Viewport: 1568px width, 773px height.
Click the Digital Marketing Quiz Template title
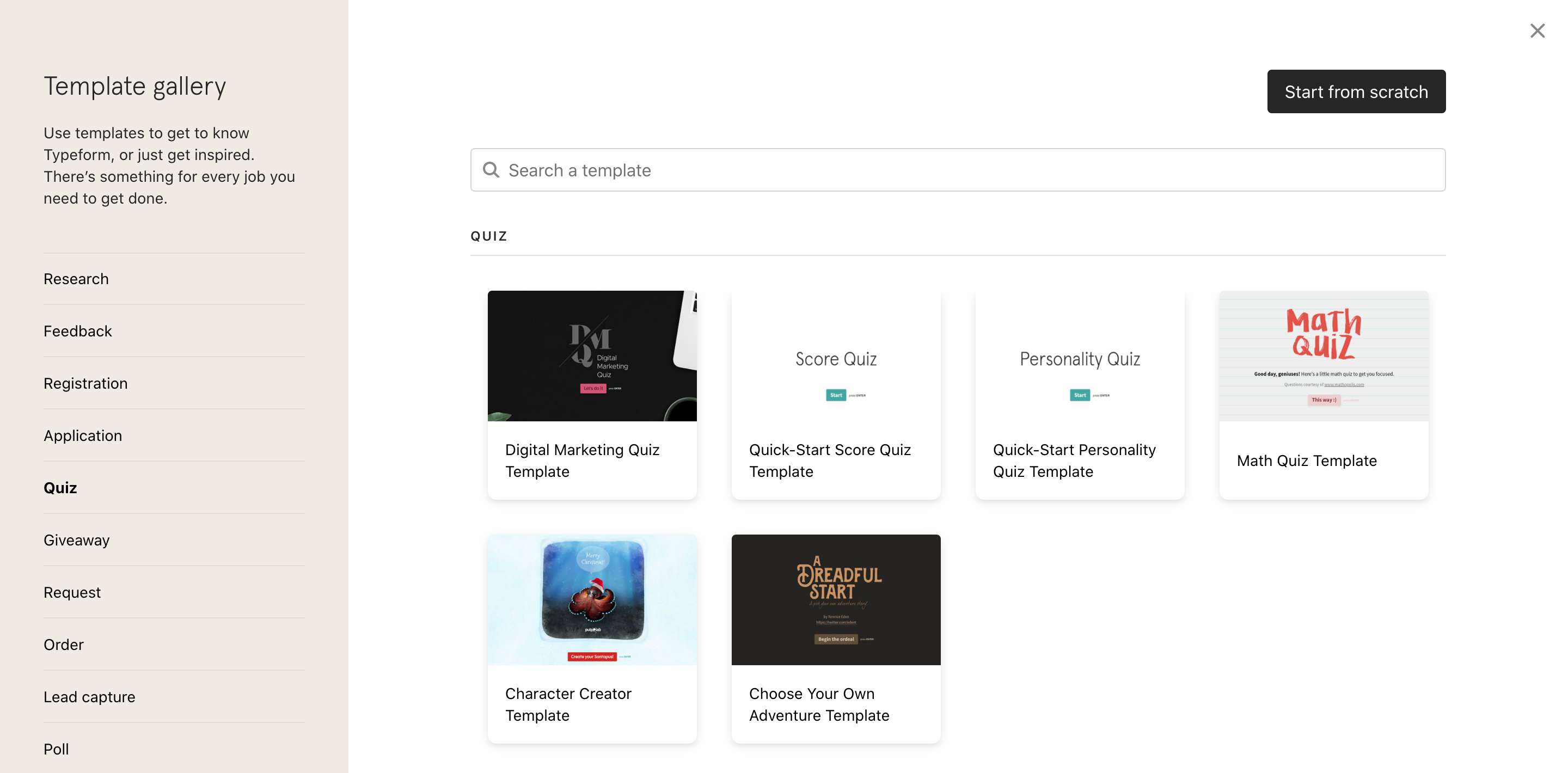(582, 461)
